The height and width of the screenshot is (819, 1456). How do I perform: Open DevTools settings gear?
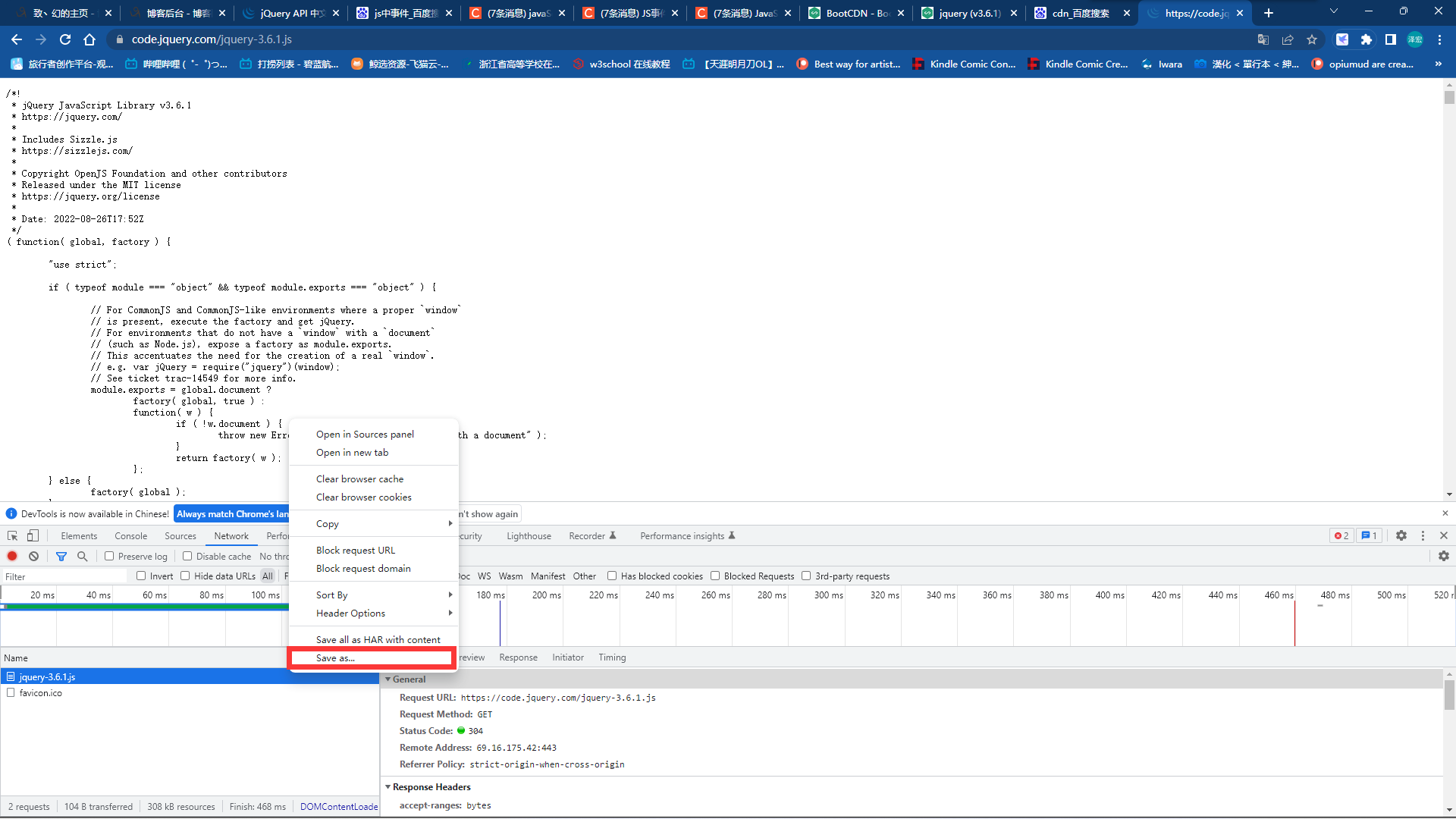1401,535
